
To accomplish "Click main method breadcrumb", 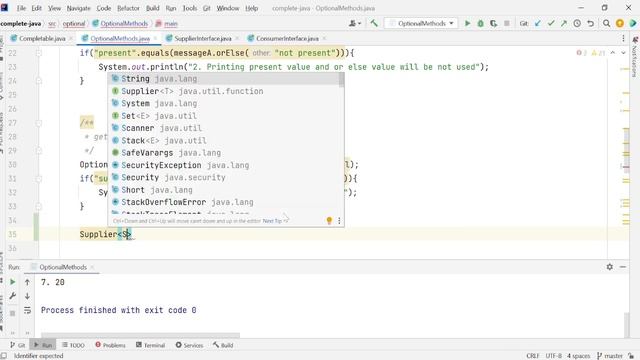I will (167, 24).
